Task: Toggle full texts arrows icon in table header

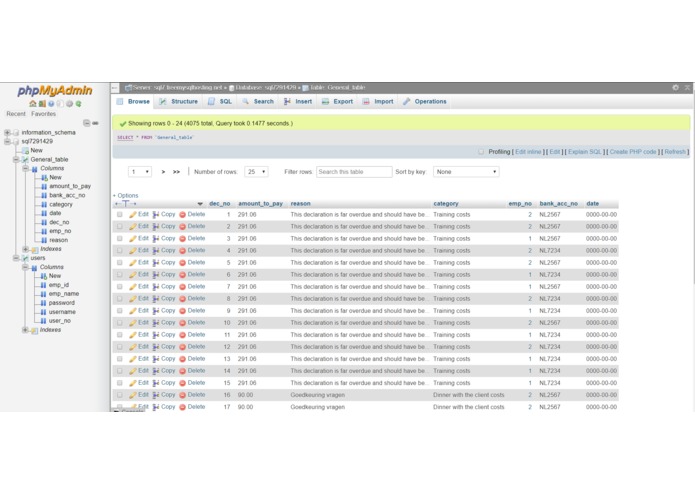Action: (x=125, y=204)
